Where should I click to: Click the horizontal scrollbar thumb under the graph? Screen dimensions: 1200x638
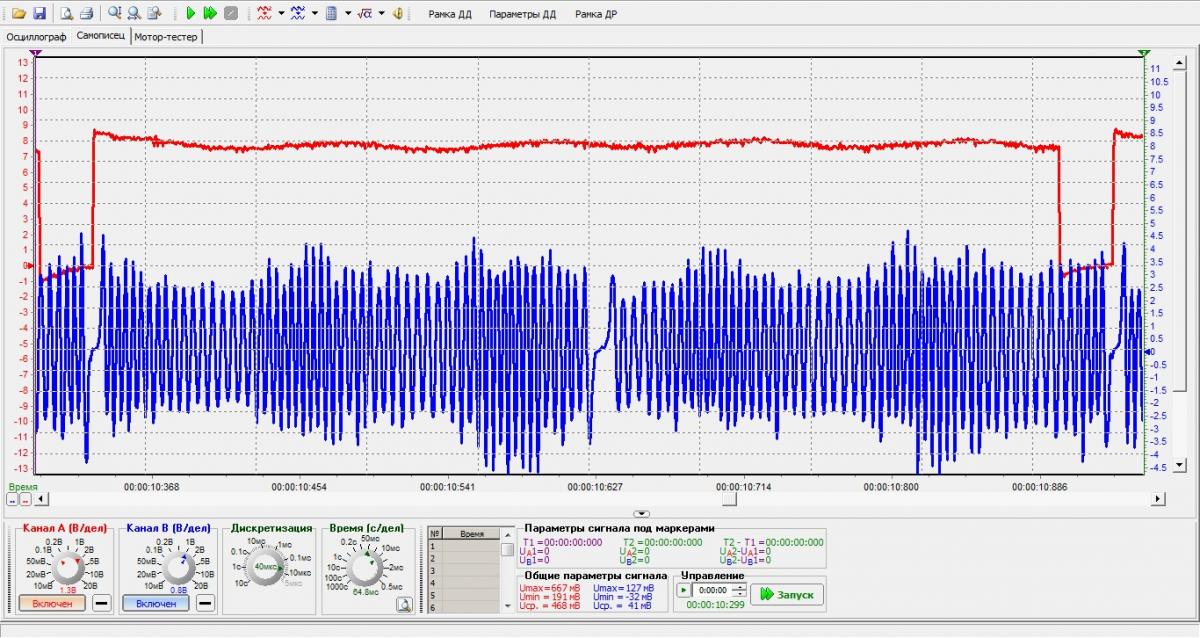pos(730,498)
